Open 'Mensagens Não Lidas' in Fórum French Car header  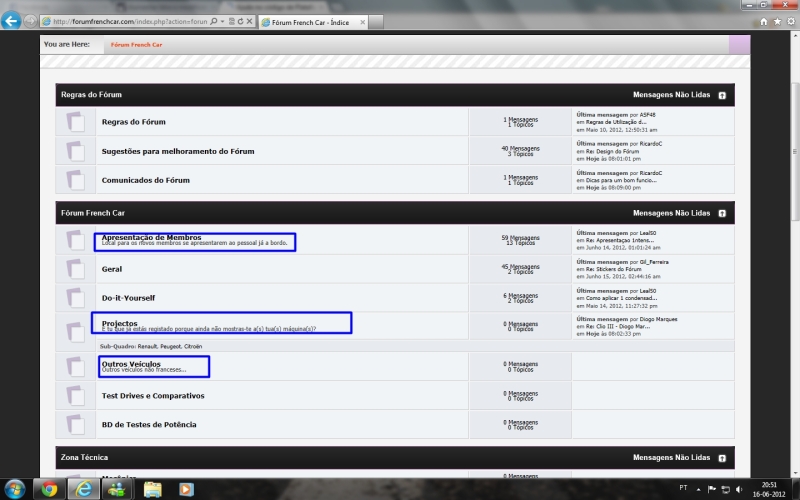pyautogui.click(x=671, y=213)
